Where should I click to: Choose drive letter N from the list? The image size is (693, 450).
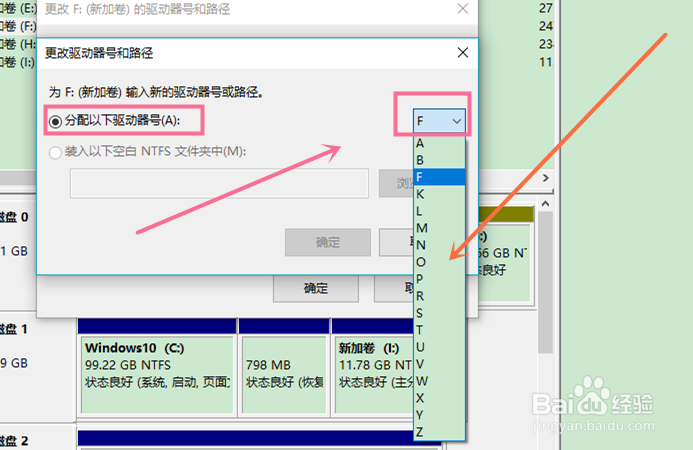point(439,245)
